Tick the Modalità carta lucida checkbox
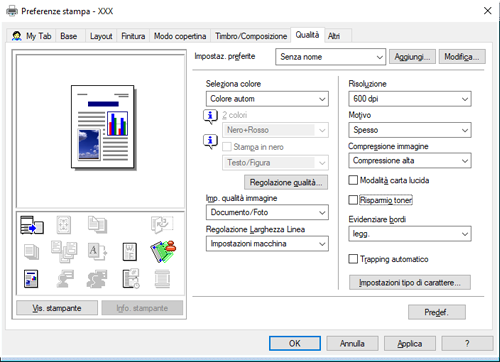The width and height of the screenshot is (500, 362). 353,180
